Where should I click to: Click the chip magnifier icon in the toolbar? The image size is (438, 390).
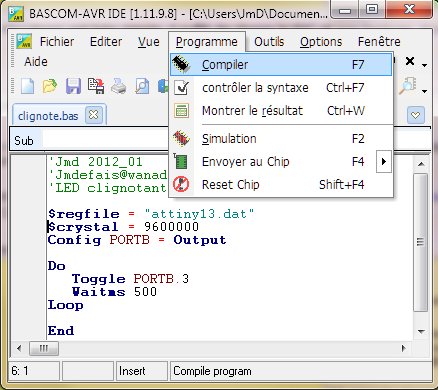point(407,86)
